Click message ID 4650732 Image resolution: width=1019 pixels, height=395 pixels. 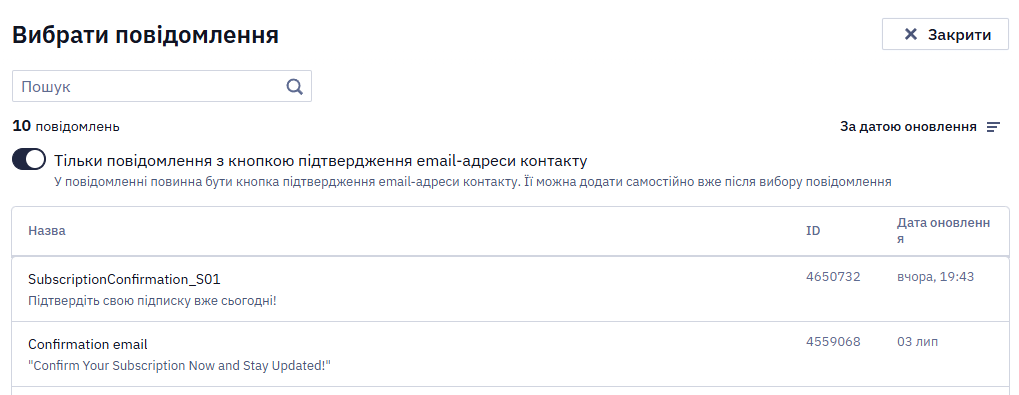point(833,277)
